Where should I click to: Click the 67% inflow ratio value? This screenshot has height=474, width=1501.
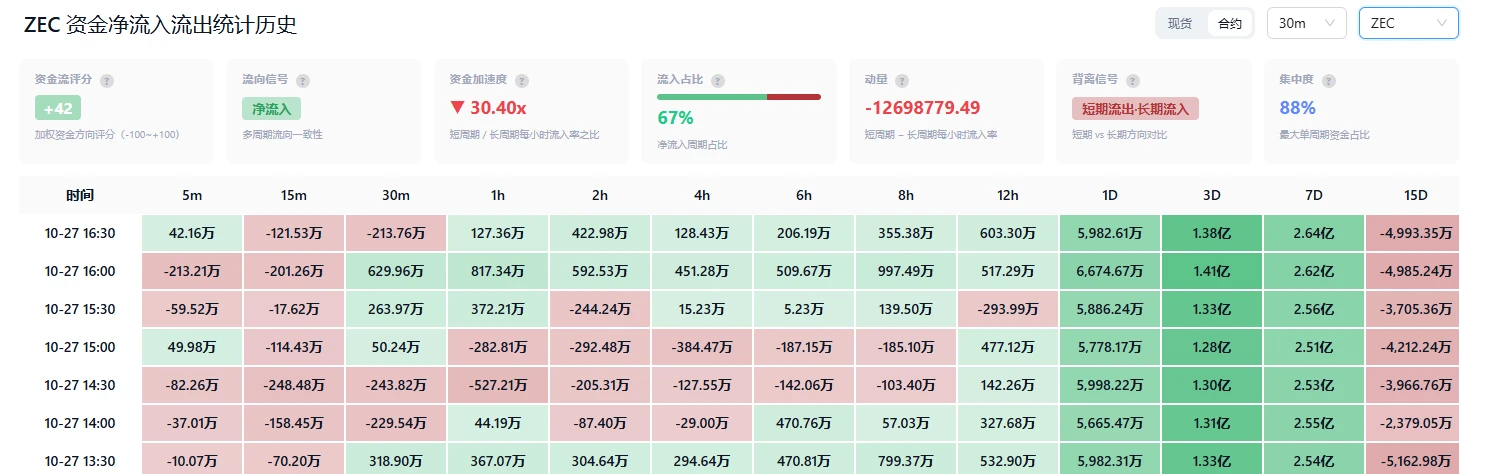point(675,117)
